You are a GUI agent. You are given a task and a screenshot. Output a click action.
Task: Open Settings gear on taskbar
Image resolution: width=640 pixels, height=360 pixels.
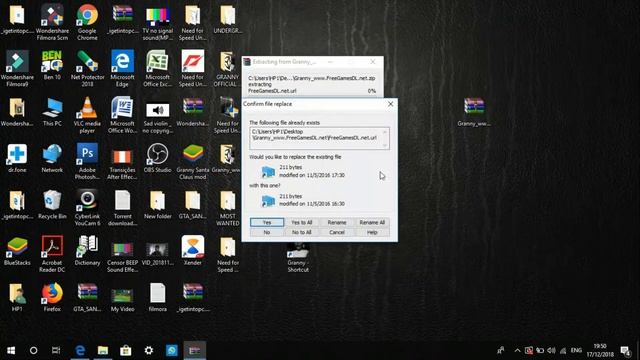[149, 350]
